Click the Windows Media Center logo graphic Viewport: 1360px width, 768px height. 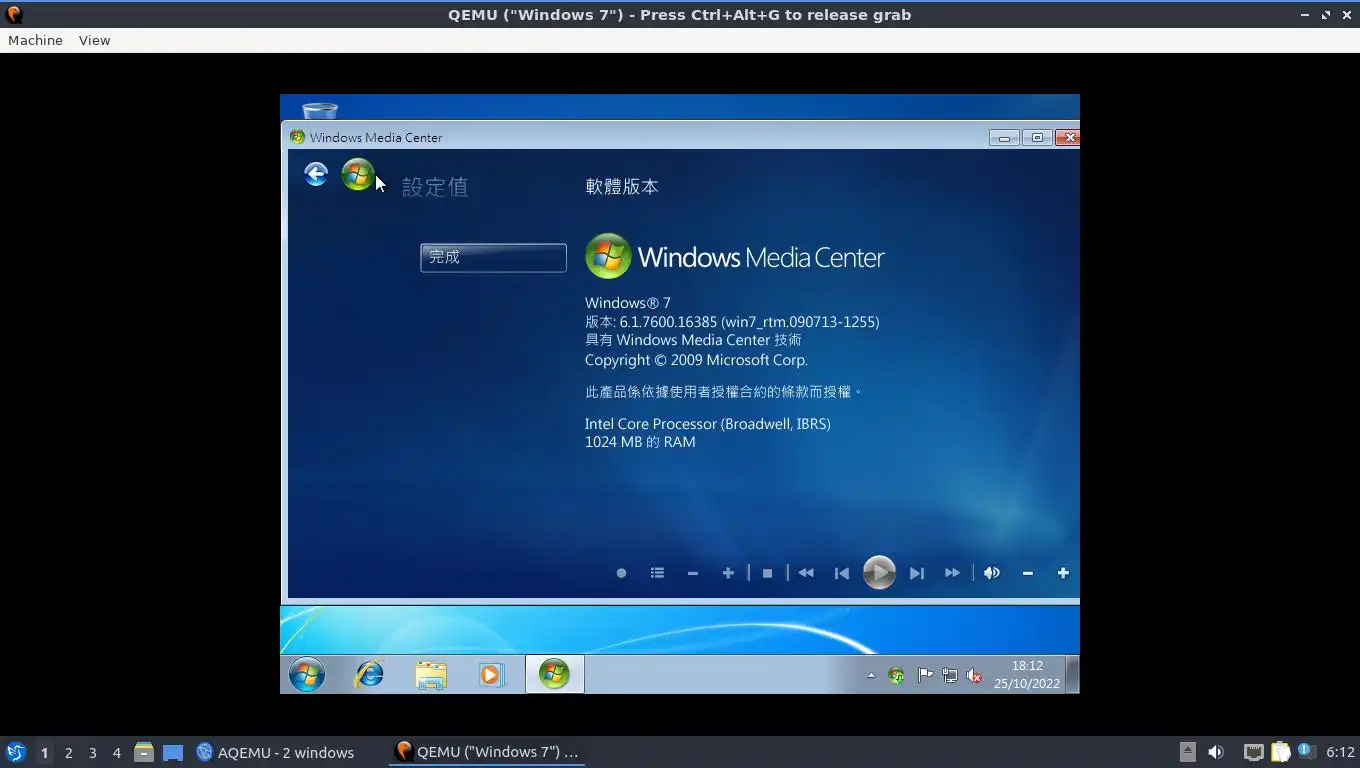735,257
